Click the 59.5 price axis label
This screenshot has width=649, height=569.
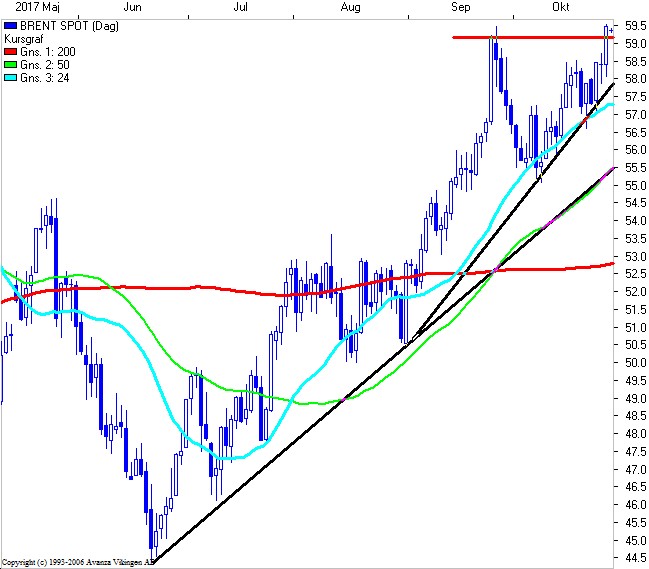click(633, 26)
